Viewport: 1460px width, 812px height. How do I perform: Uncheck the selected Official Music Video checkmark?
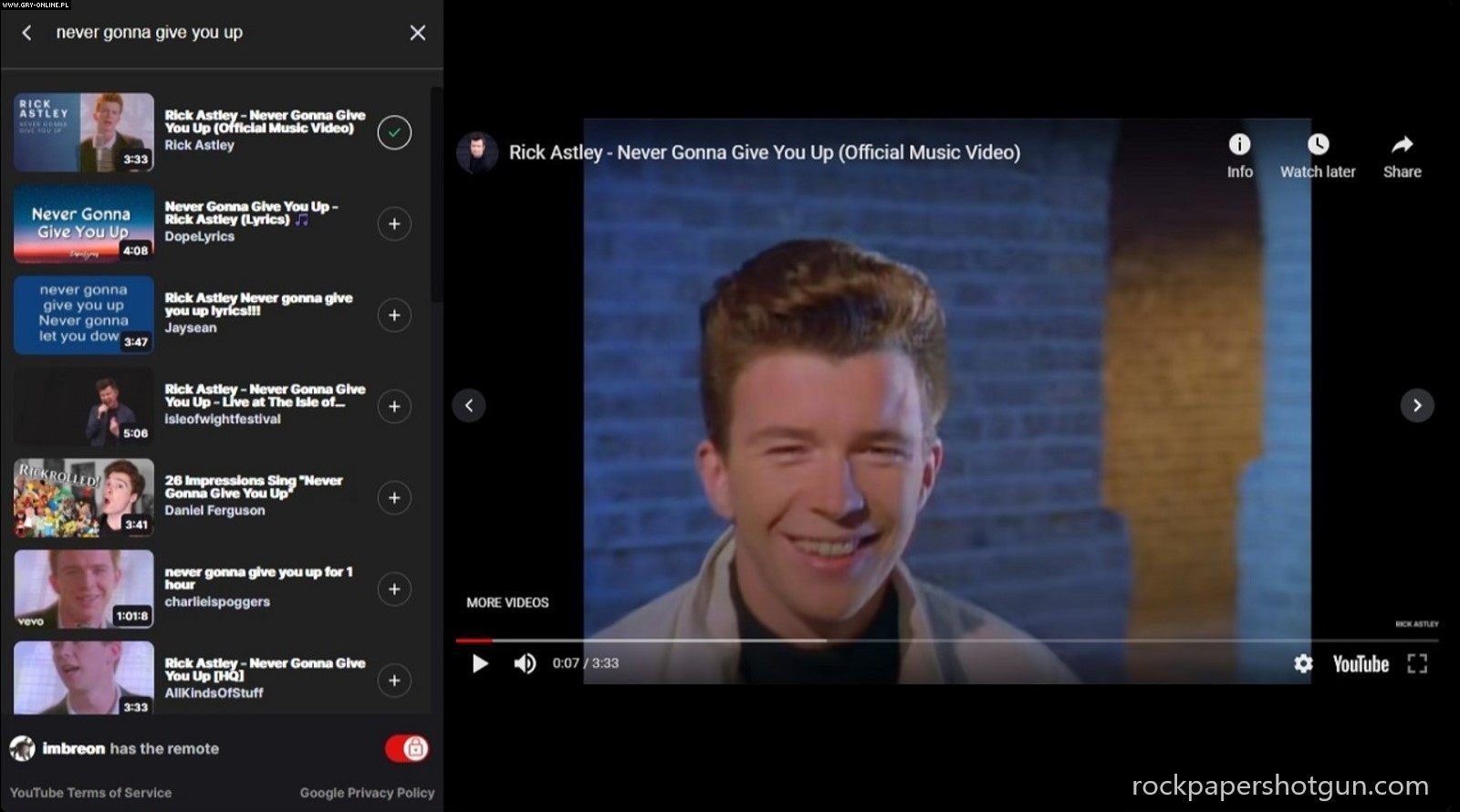(394, 132)
